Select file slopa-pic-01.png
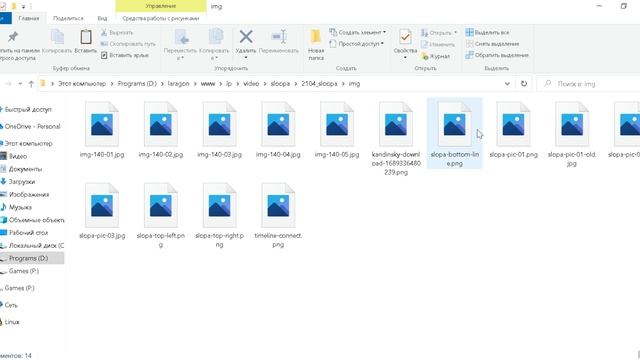640x360 pixels. click(x=513, y=130)
